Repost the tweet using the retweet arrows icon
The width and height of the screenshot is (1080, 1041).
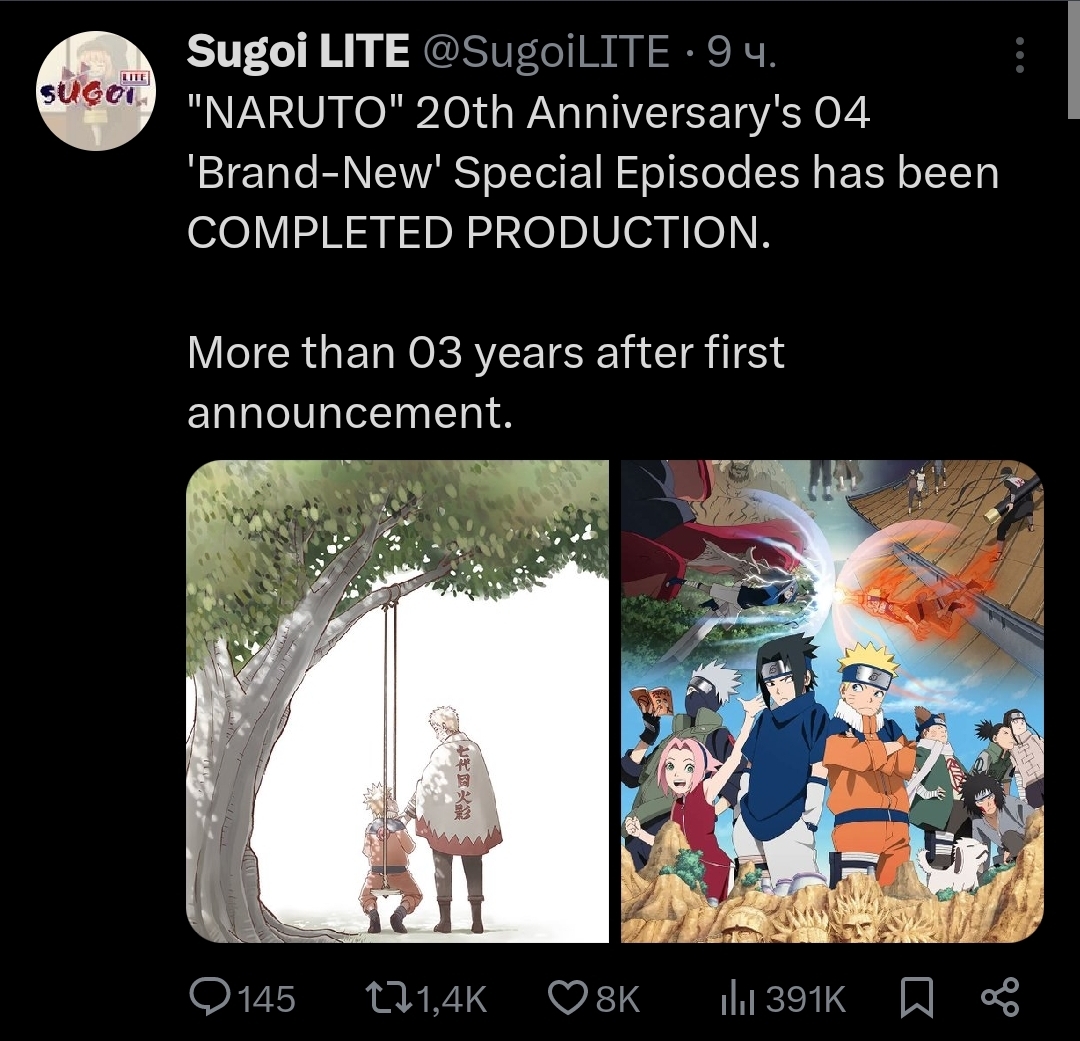[x=386, y=997]
